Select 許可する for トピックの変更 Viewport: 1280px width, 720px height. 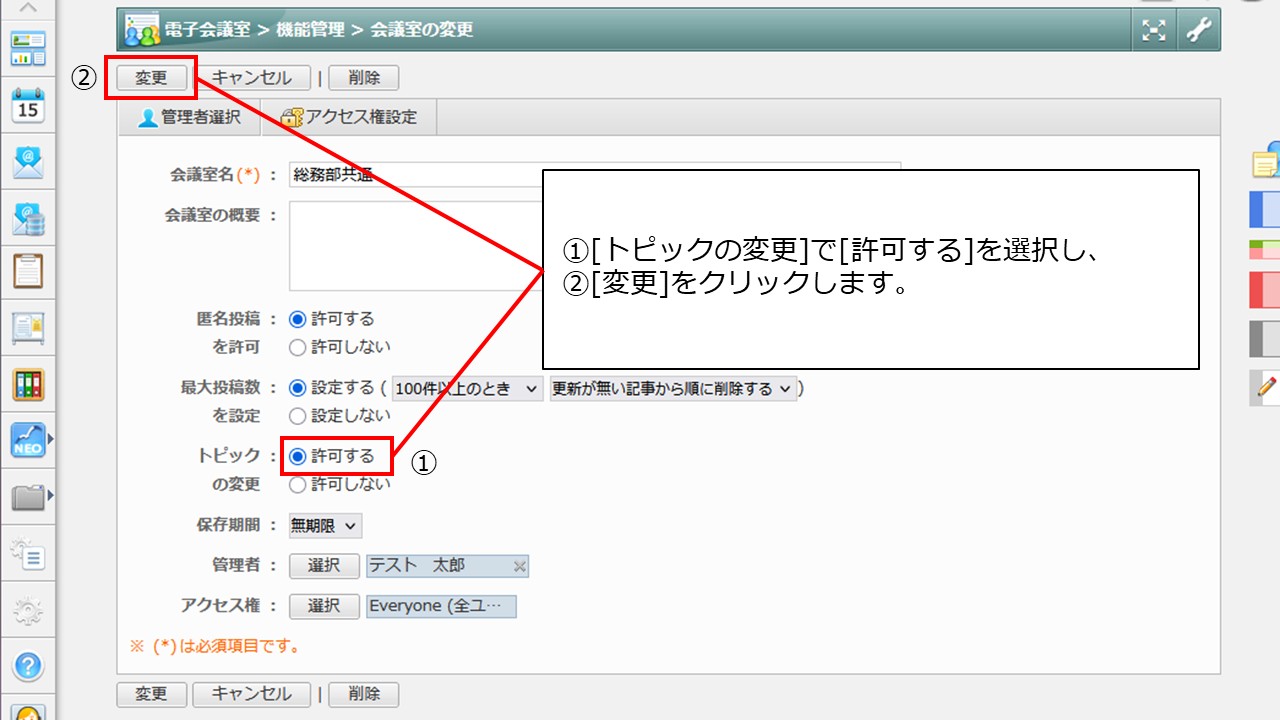pos(296,457)
